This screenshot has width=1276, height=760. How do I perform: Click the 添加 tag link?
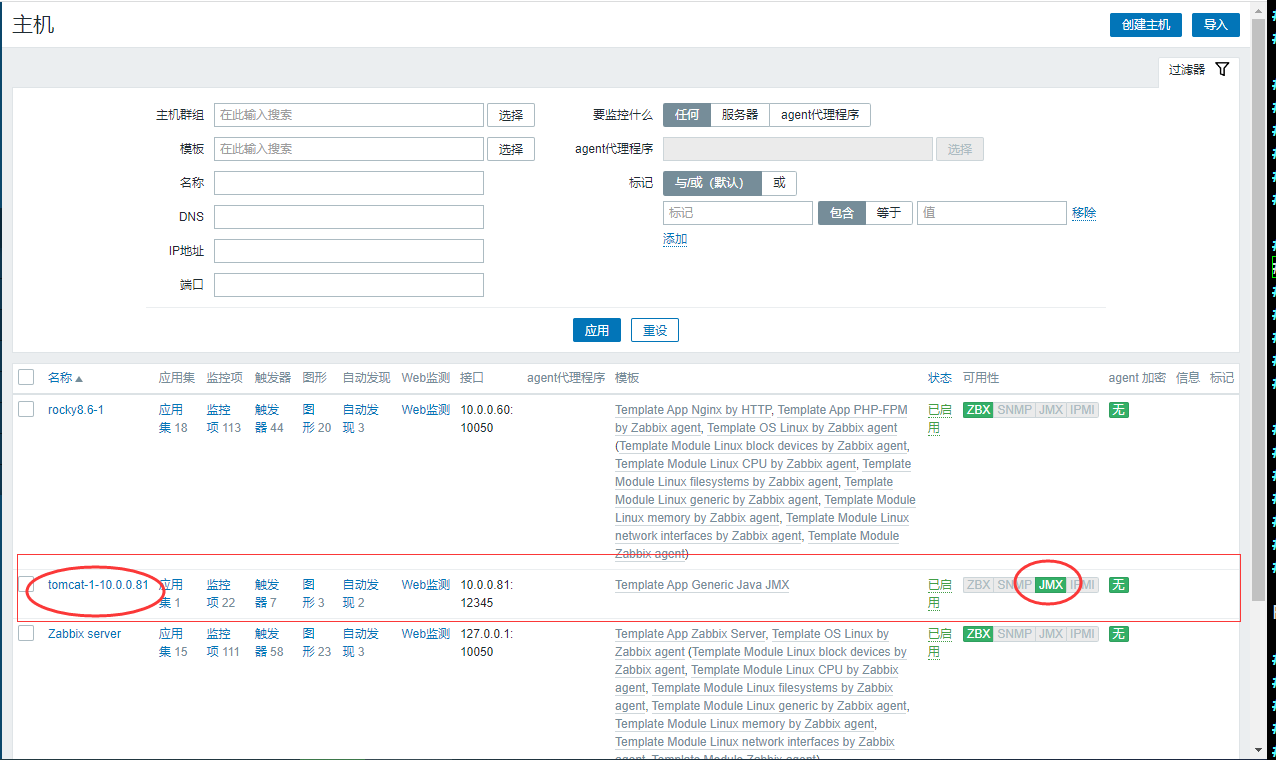[x=675, y=239]
